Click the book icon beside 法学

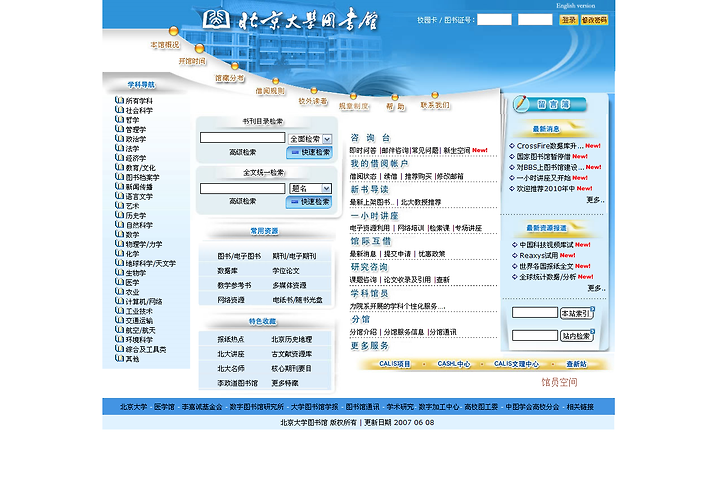coord(119,148)
